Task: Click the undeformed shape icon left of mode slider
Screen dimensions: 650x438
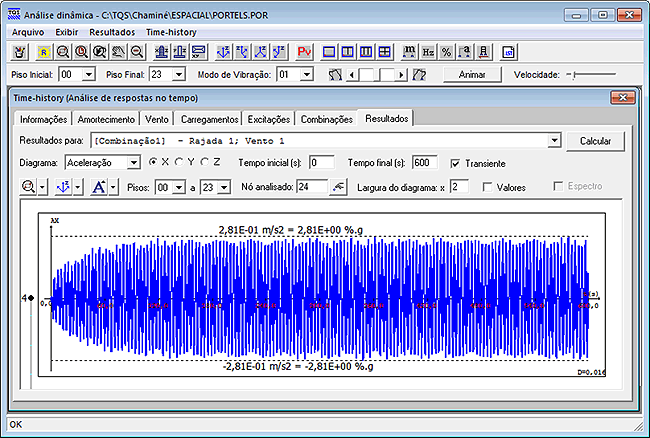Action: tap(335, 75)
